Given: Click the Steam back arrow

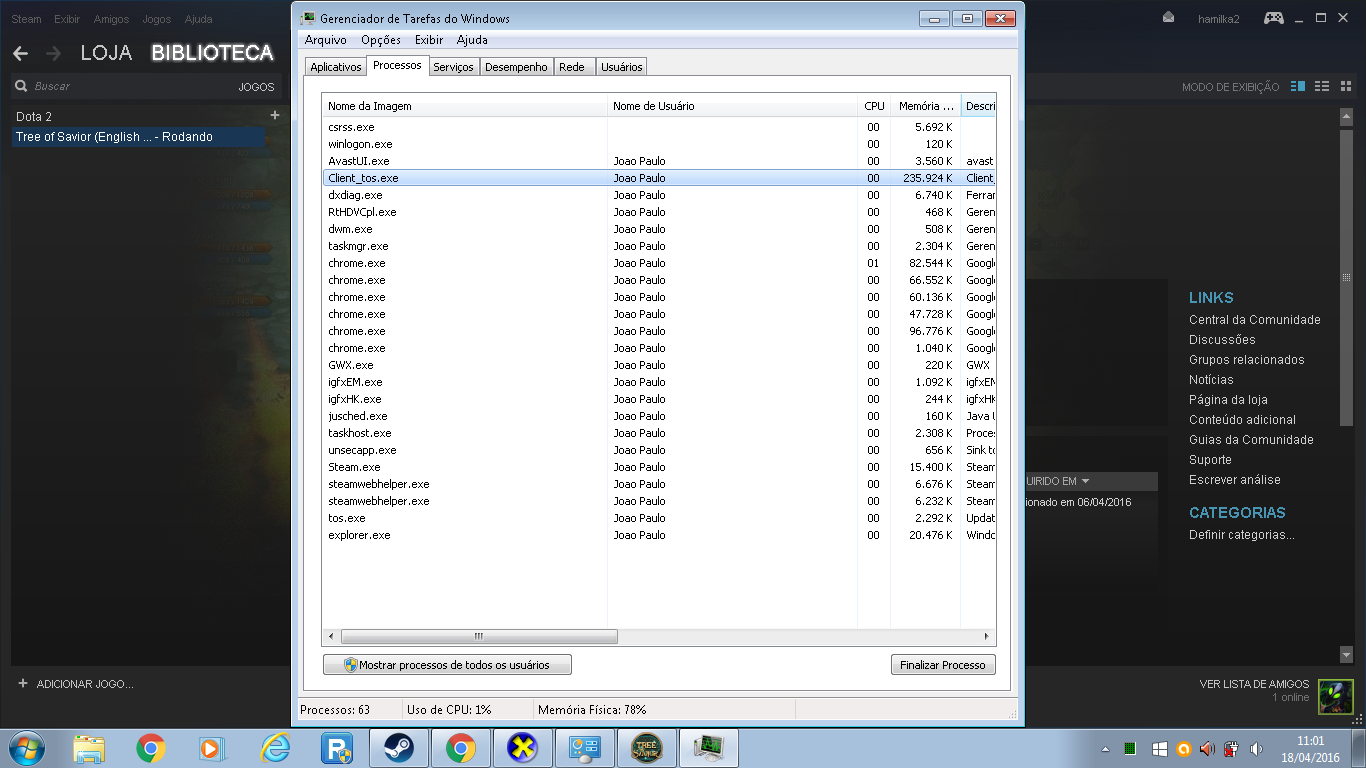Looking at the screenshot, I should pyautogui.click(x=20, y=53).
